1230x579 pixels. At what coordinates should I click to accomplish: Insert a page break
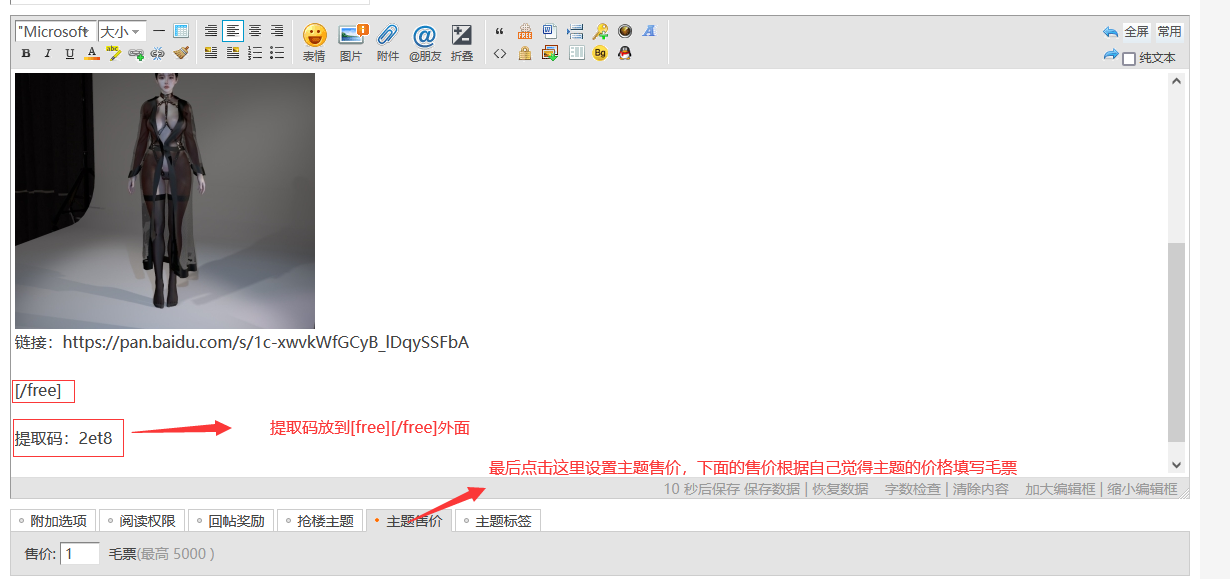[x=575, y=31]
